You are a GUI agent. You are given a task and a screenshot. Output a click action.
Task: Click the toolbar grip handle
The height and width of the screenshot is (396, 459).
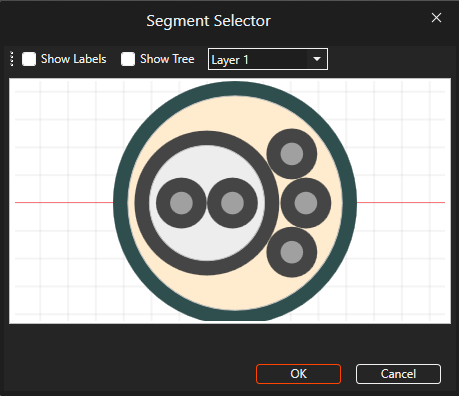click(12, 59)
